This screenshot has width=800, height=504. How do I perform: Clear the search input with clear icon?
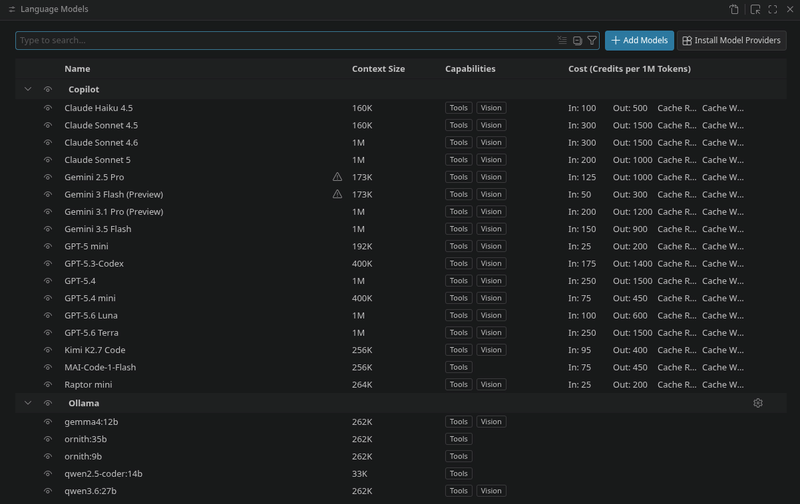tap(562, 40)
